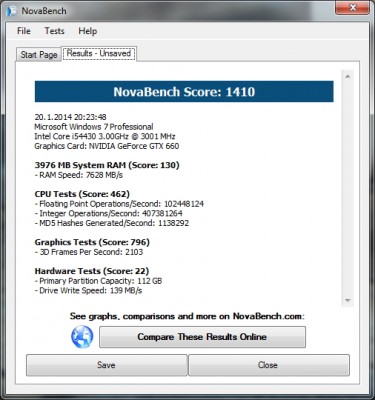375x400 pixels.
Task: Click the Graphics Tests score heading
Action: click(92, 242)
